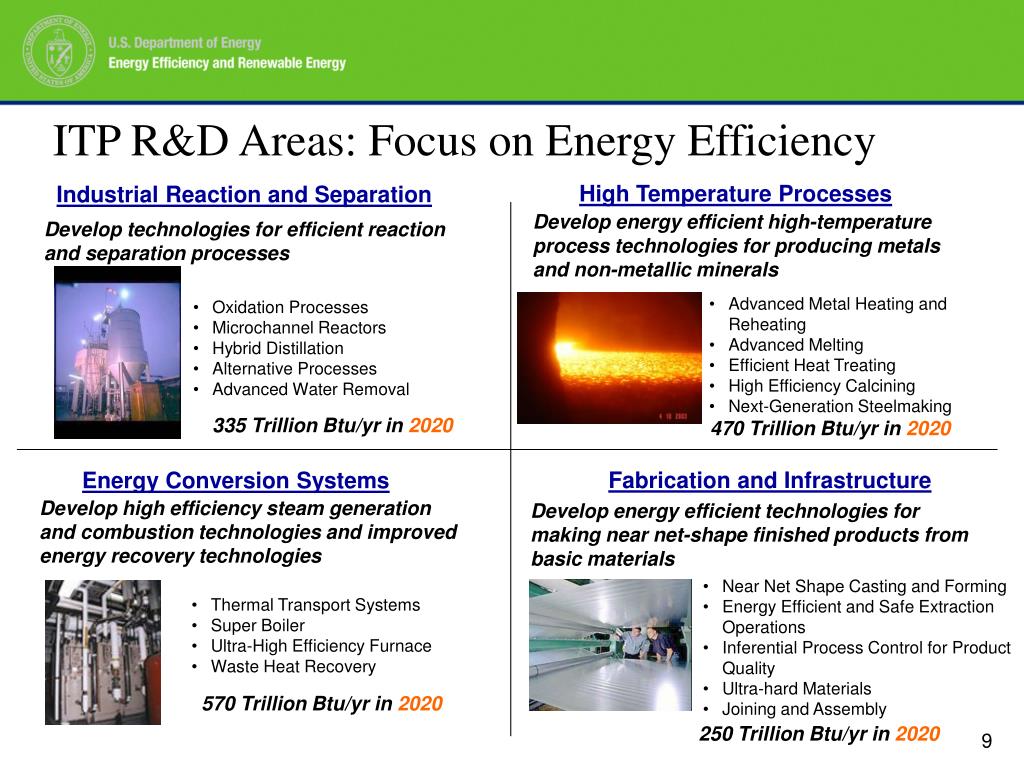Select the industrial silo tower photo
This screenshot has height=768, width=1024.
coord(118,353)
